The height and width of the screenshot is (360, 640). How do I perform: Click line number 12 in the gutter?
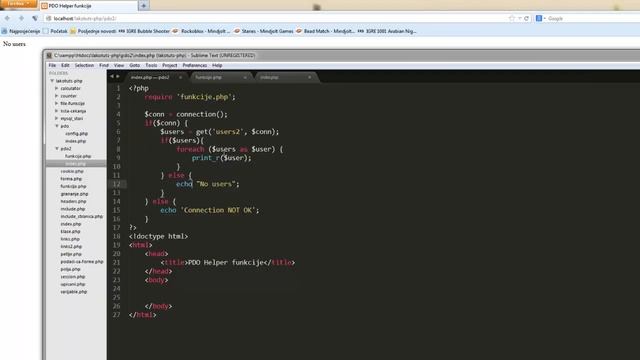116,184
